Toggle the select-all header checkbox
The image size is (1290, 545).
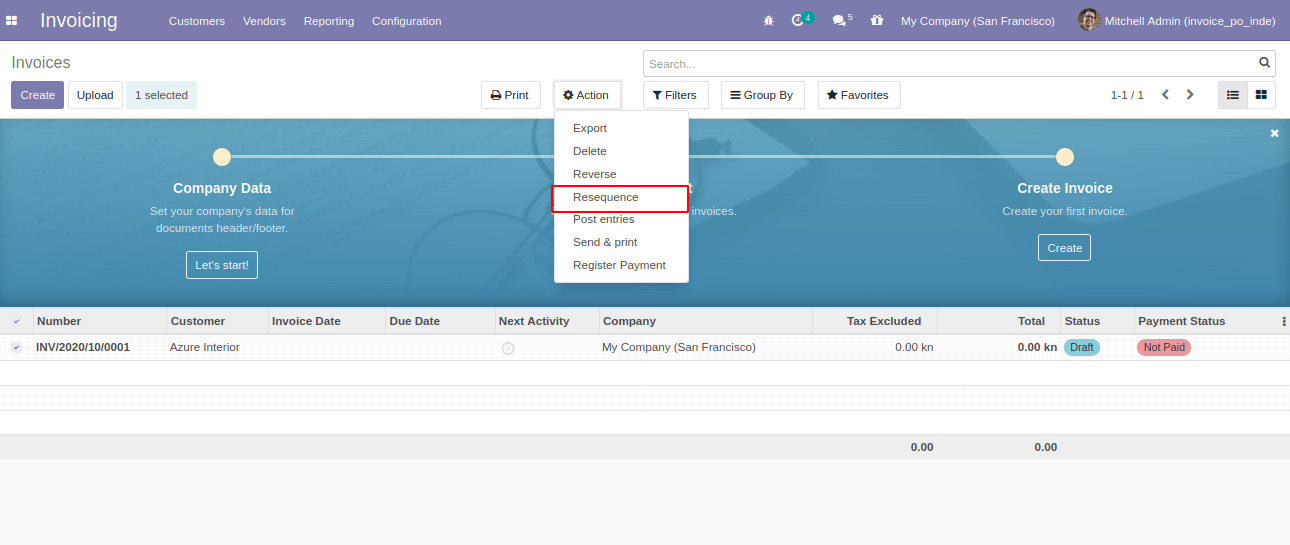[x=16, y=322]
